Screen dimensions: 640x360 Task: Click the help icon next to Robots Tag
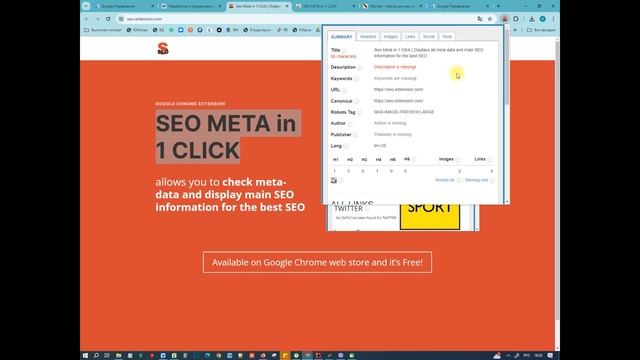point(359,112)
